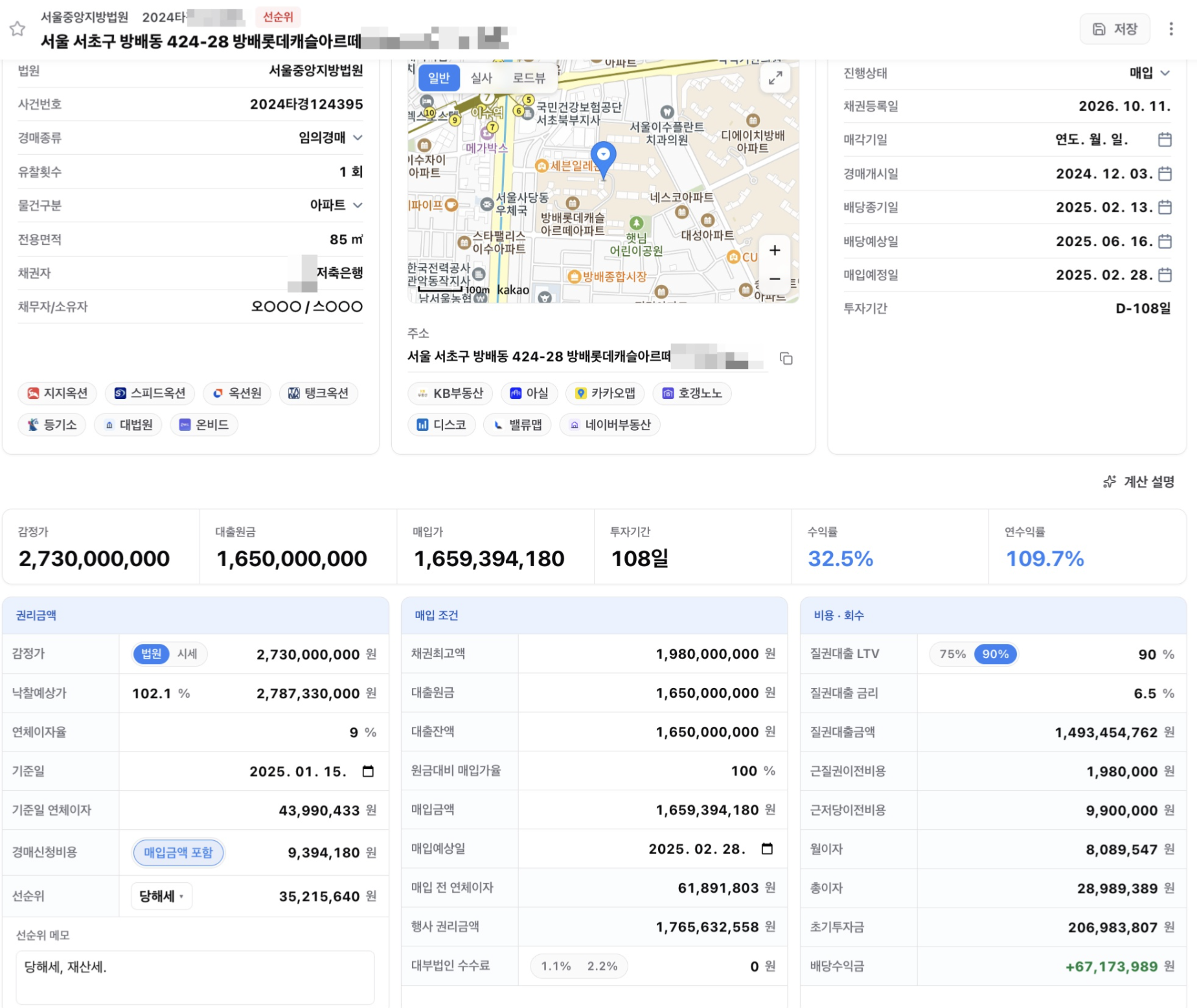Open KB부동산 link
1197x1008 pixels.
point(450,393)
